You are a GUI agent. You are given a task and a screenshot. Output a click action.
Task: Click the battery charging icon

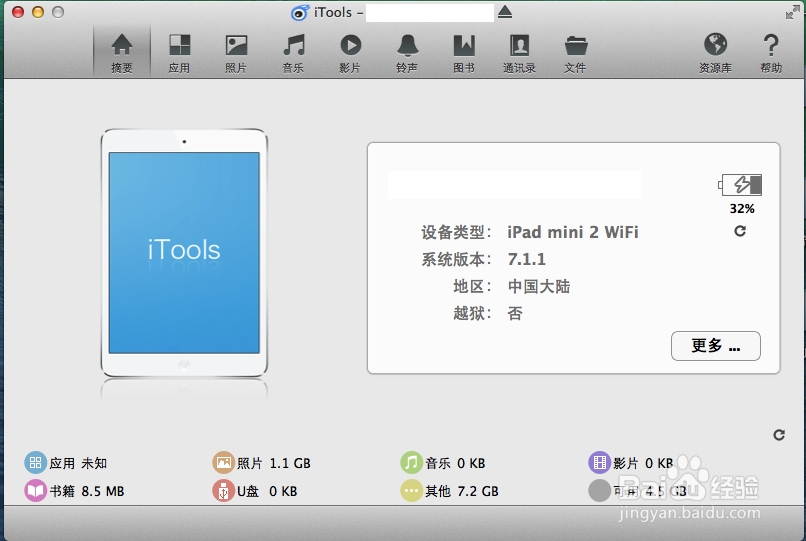click(740, 185)
